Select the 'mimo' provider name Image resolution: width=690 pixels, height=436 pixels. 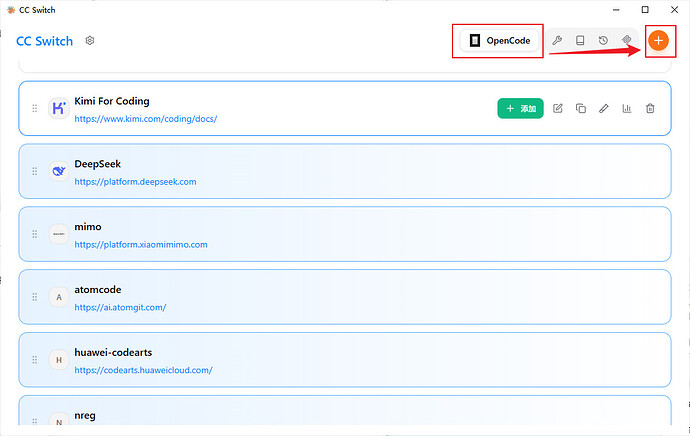(88, 227)
